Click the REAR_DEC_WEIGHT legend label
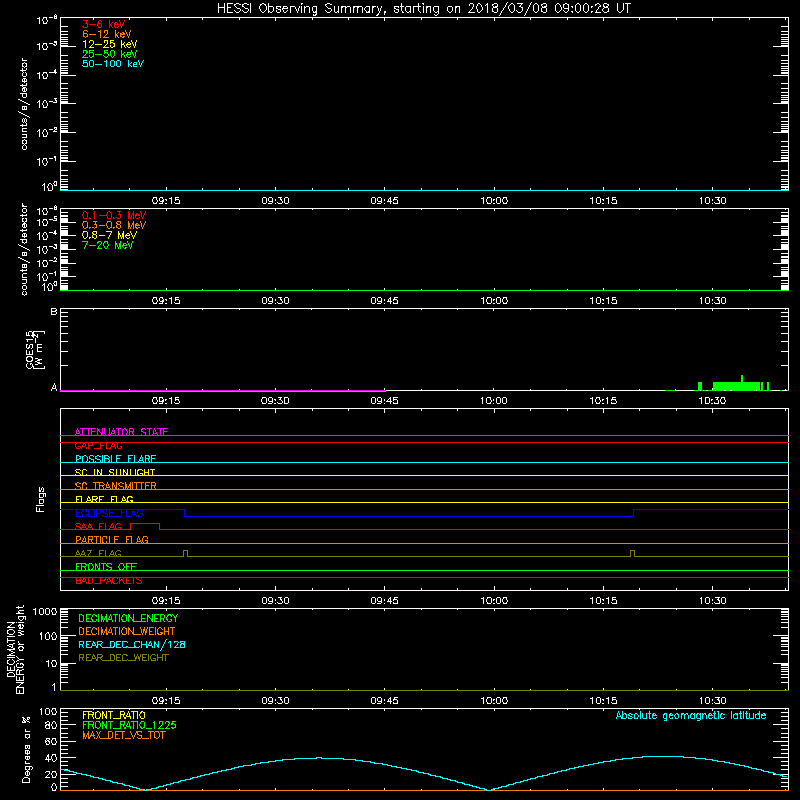The height and width of the screenshot is (800, 800). point(123,658)
